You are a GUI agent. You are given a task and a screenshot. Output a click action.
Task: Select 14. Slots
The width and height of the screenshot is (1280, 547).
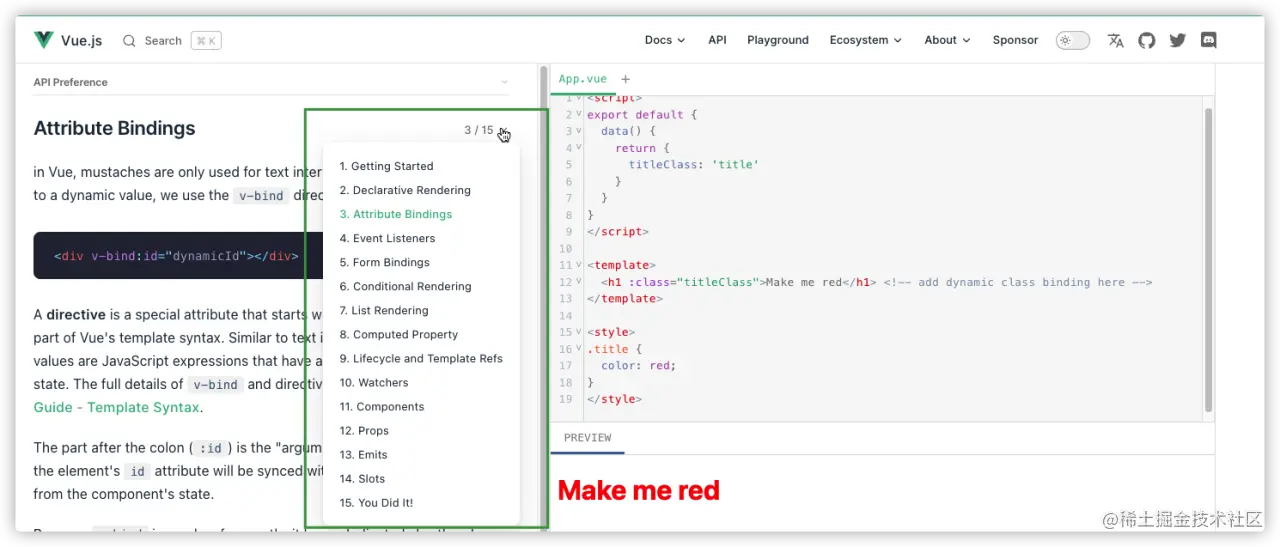point(362,478)
